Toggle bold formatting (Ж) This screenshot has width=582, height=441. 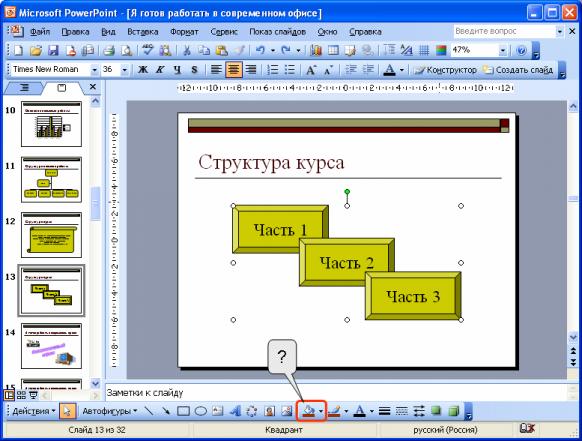pyautogui.click(x=143, y=70)
